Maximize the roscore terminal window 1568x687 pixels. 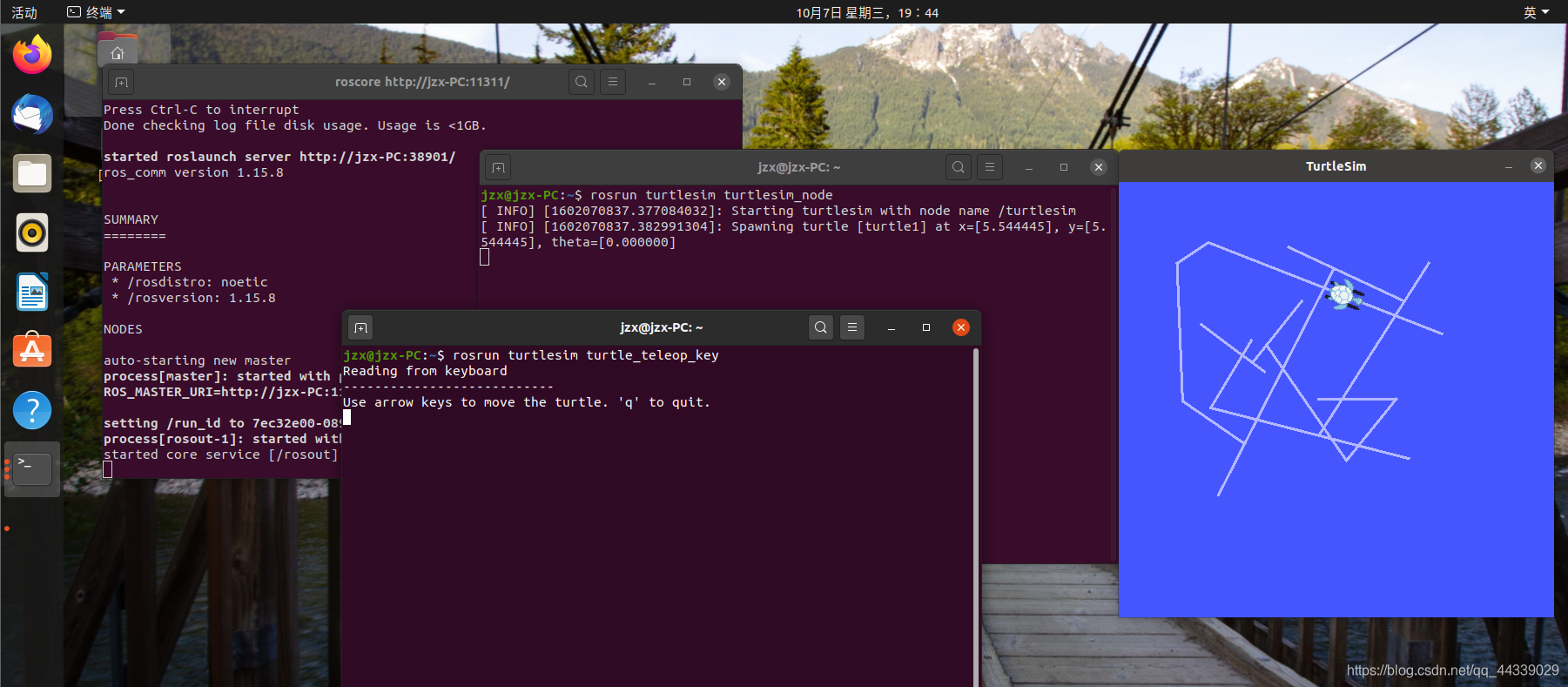(687, 82)
